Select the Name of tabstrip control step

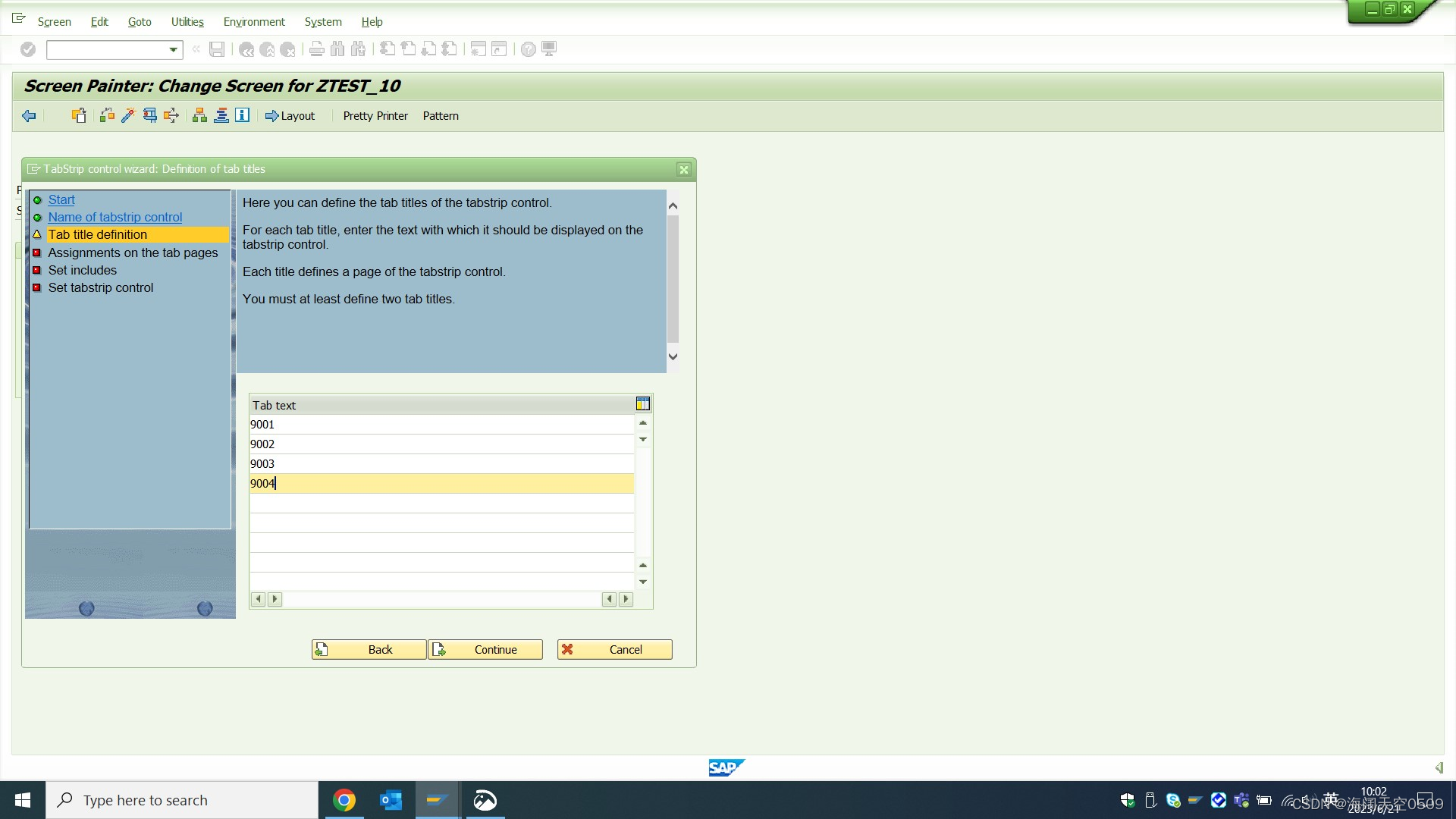(x=115, y=217)
